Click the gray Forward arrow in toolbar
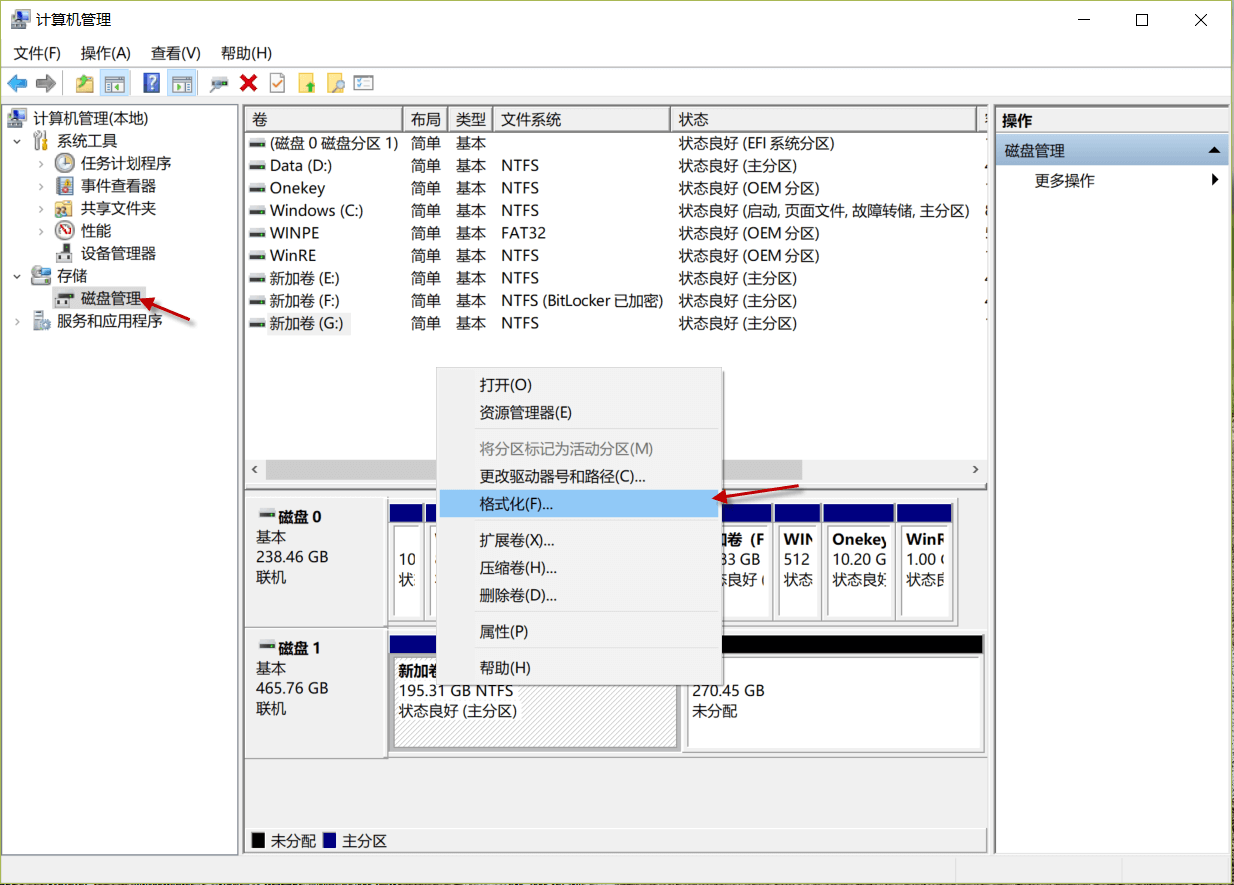 [45, 83]
